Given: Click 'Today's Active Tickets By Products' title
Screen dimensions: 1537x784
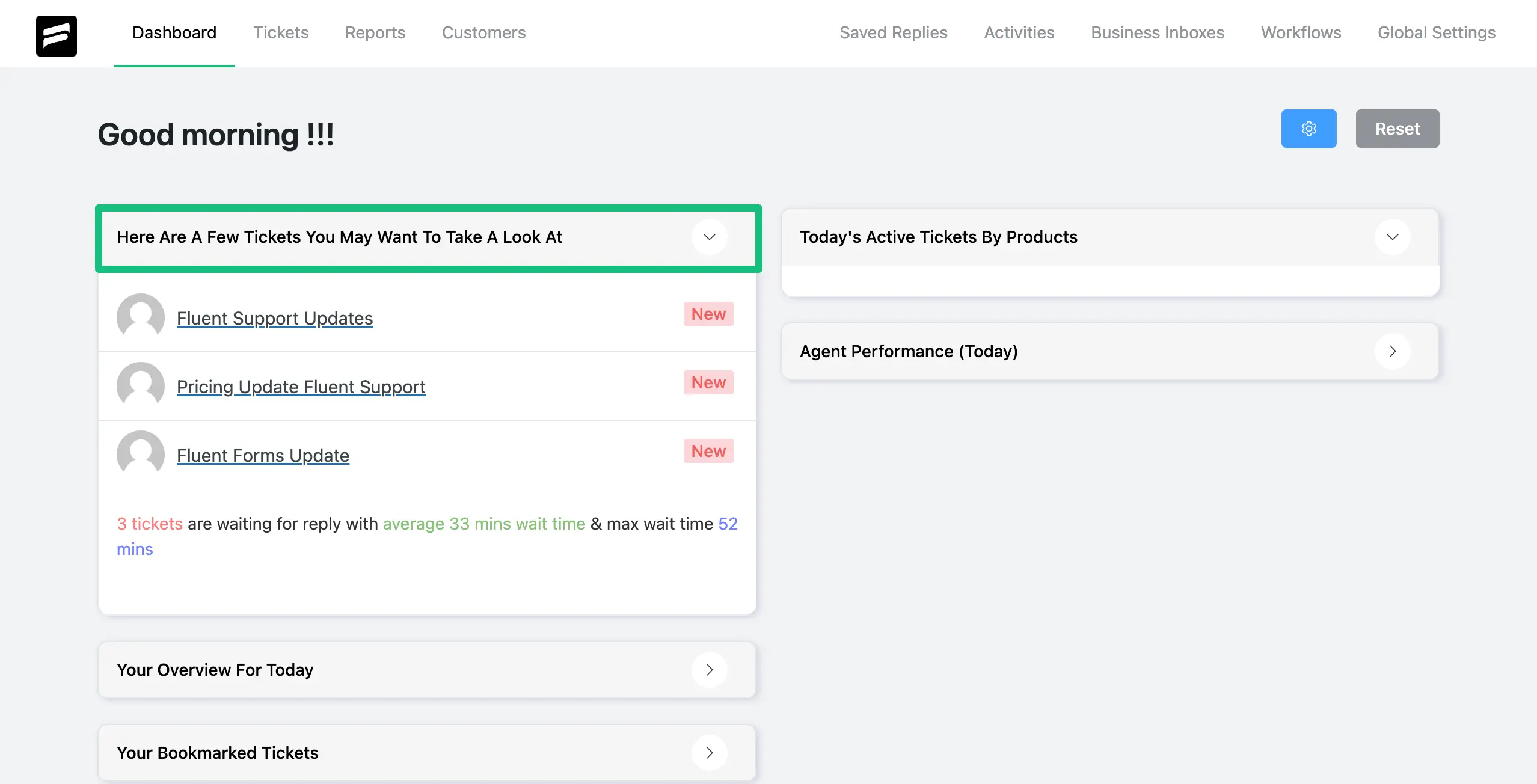Looking at the screenshot, I should tap(939, 237).
